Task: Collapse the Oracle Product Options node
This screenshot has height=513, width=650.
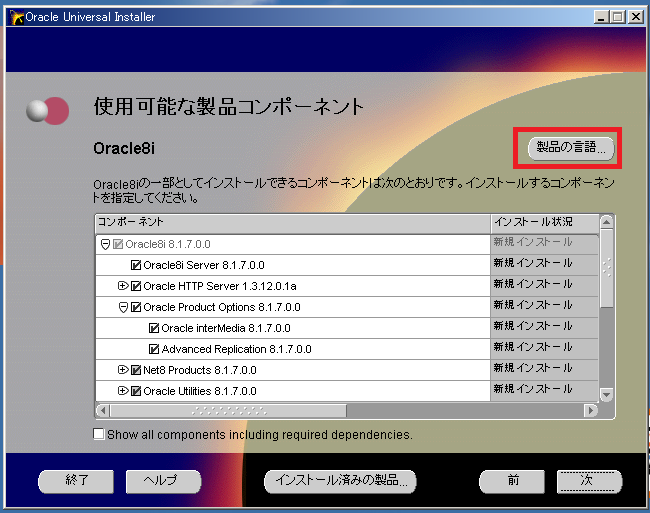Action: click(123, 307)
